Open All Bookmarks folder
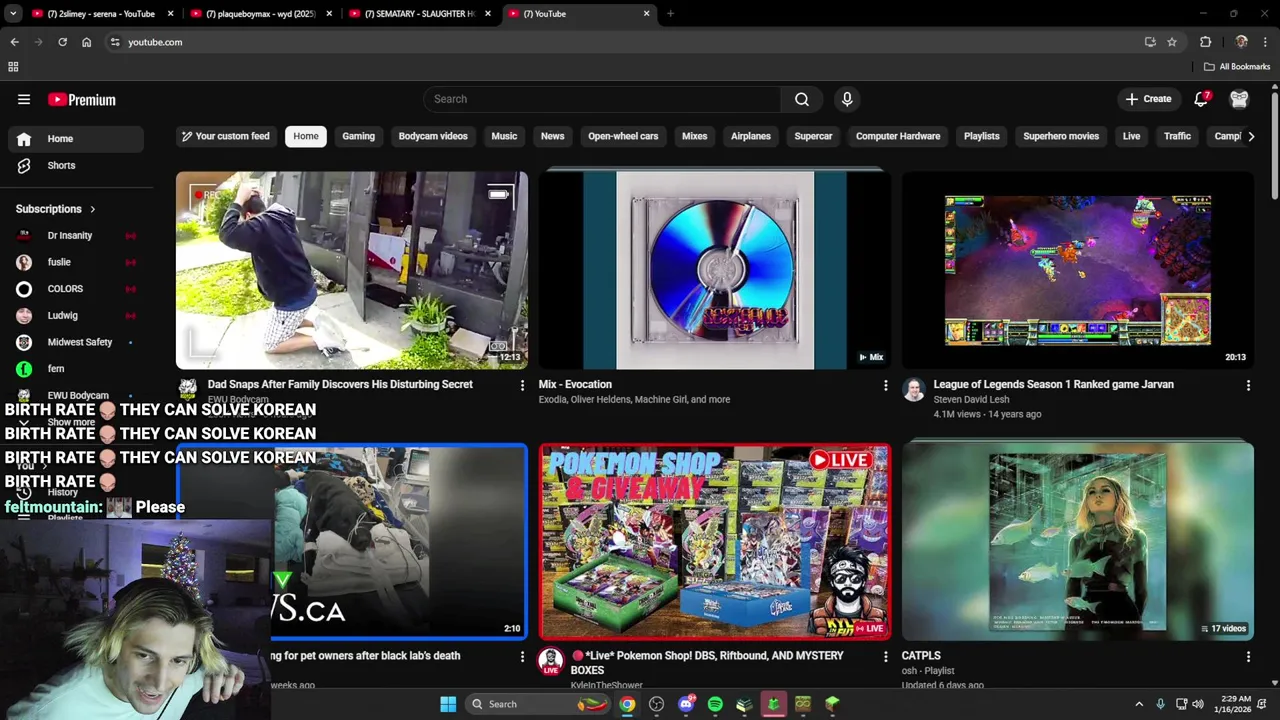Viewport: 1280px width, 720px height. (1237, 67)
